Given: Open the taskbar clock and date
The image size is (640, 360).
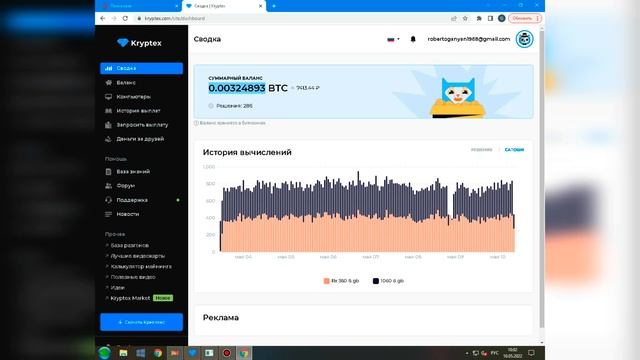Looking at the screenshot, I should pos(513,353).
